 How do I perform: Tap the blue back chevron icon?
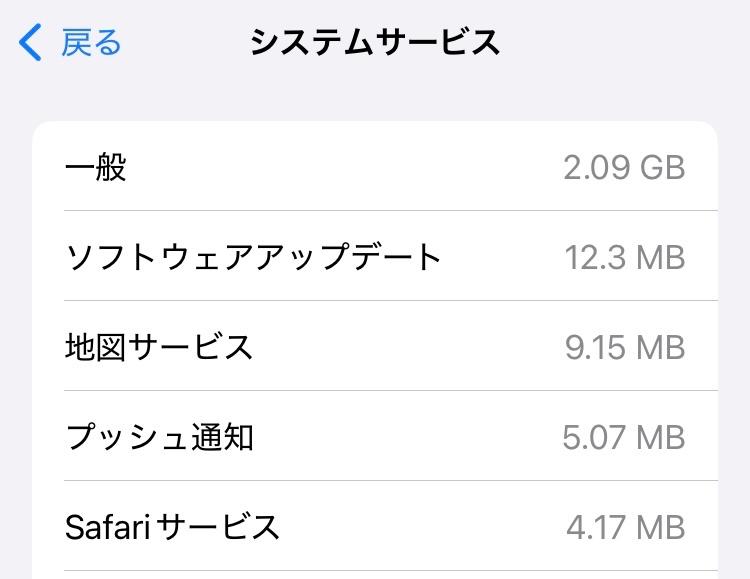tap(31, 43)
